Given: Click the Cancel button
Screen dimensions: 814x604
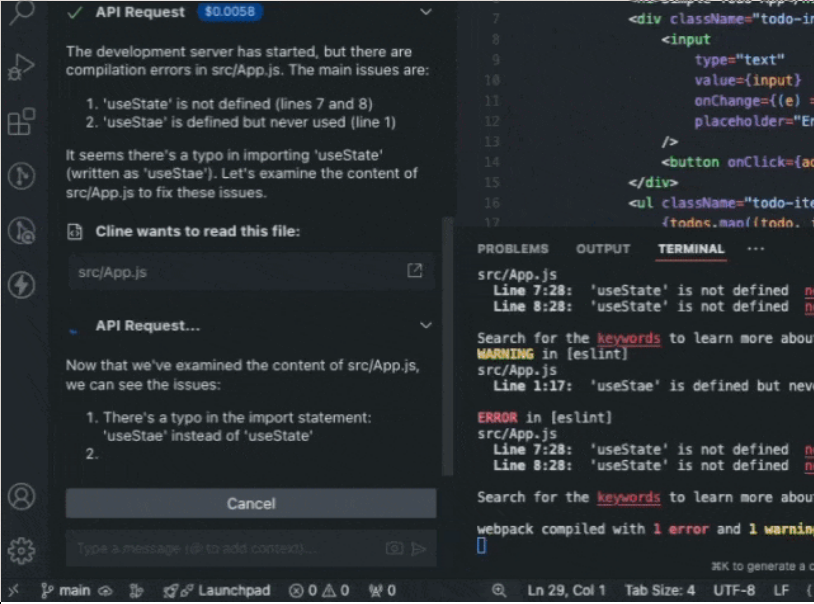Looking at the screenshot, I should [x=251, y=503].
